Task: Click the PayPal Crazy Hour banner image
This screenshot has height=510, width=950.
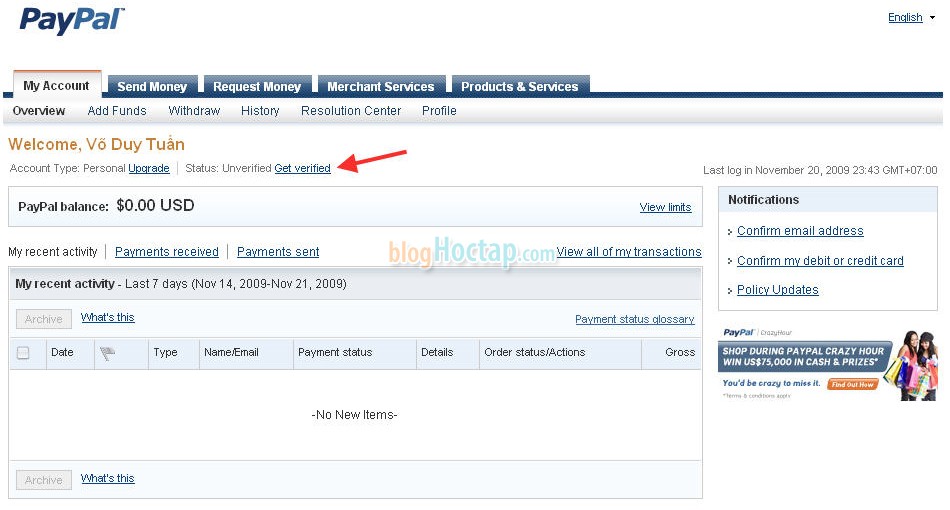Action: 828,365
